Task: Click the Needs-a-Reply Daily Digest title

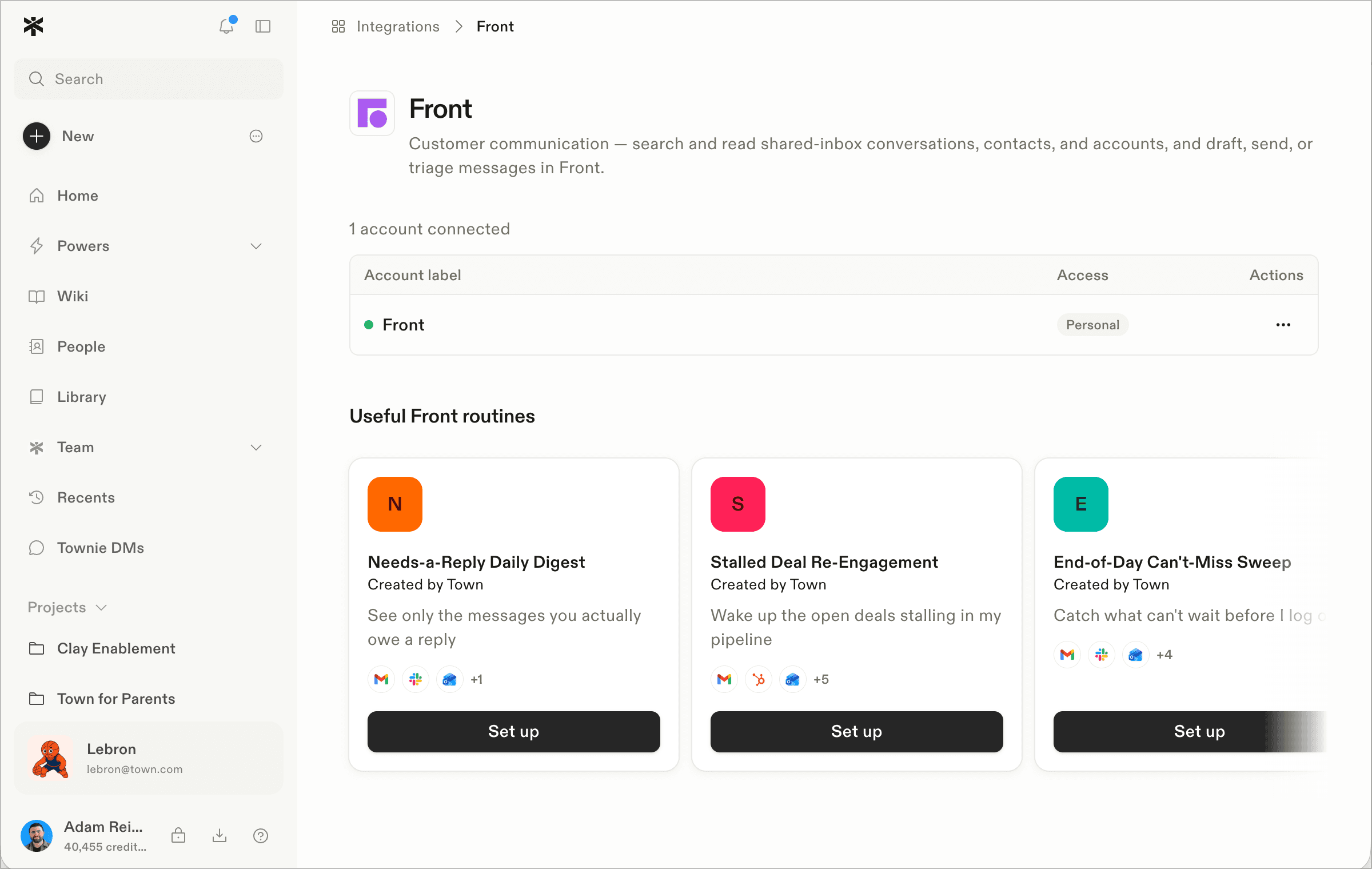Action: (x=476, y=562)
